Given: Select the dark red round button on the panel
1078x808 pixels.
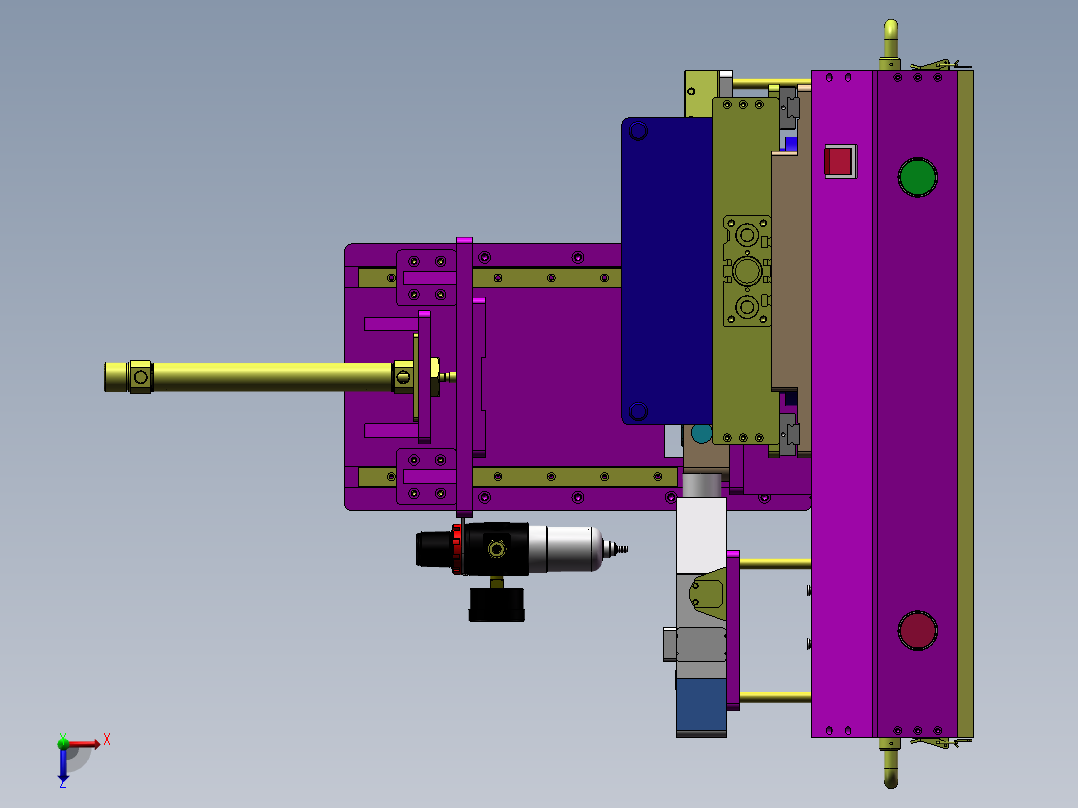Looking at the screenshot, I should tap(917, 630).
